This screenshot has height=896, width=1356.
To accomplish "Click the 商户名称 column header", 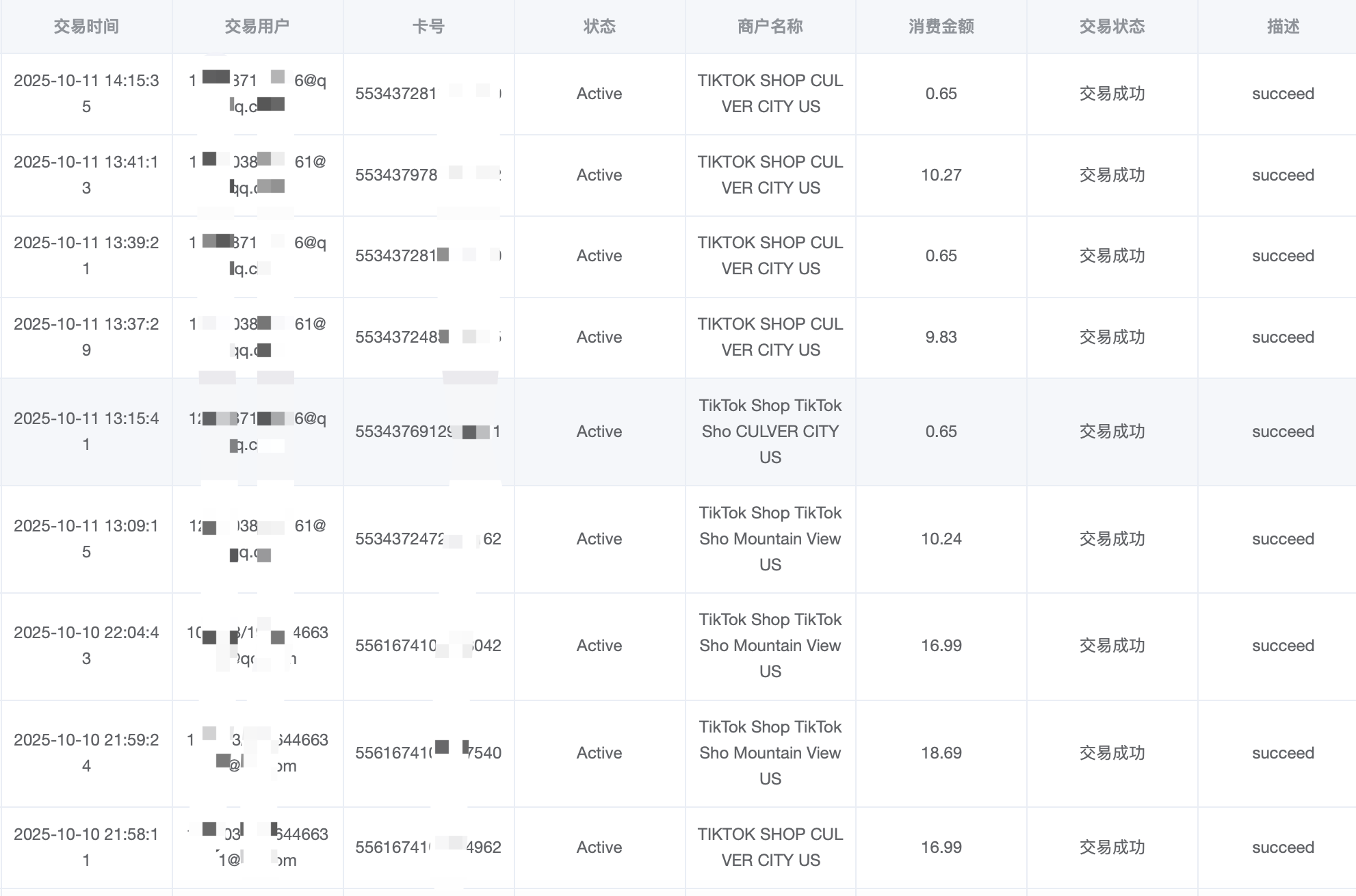I will click(770, 27).
